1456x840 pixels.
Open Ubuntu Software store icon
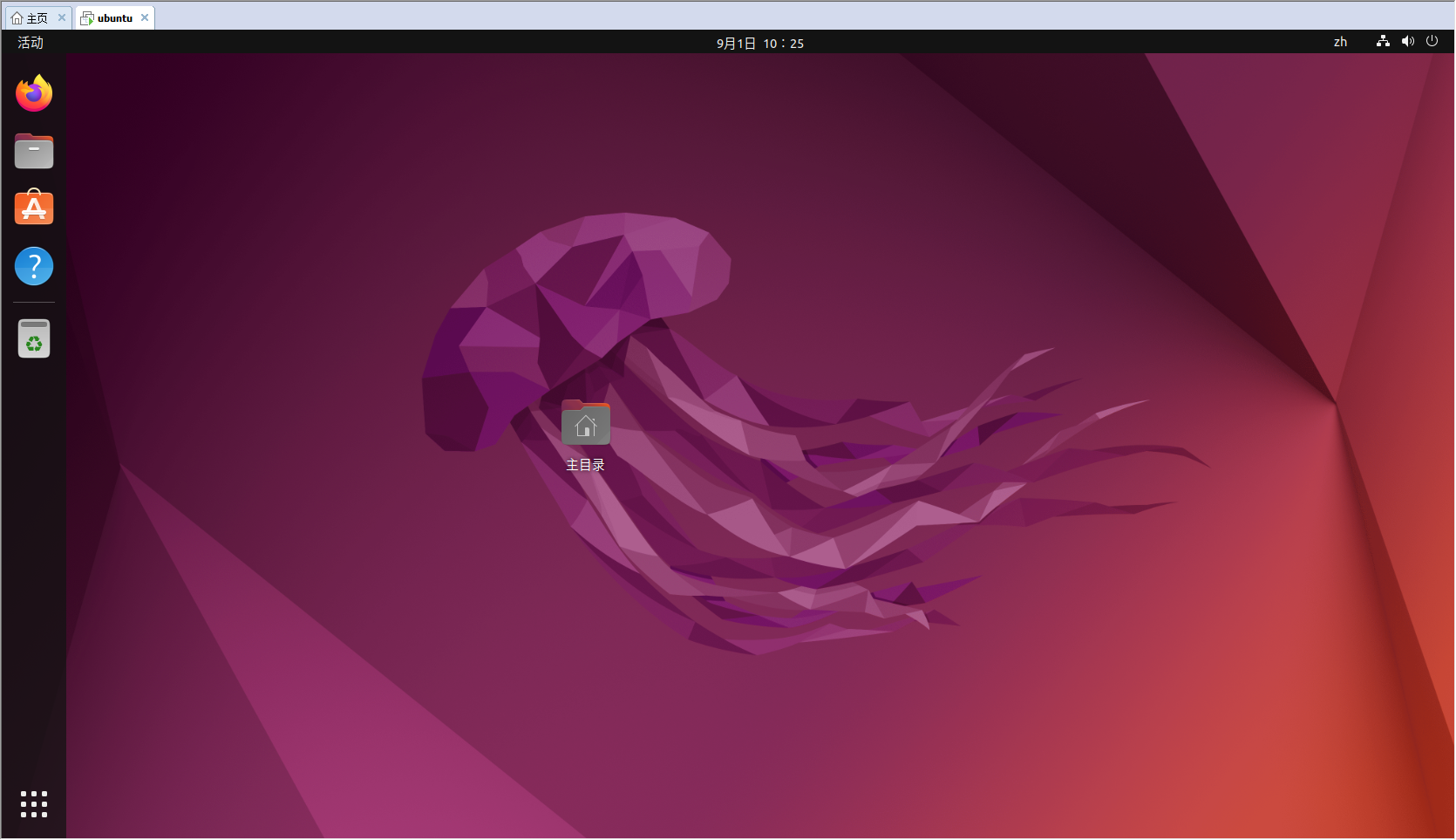point(34,208)
